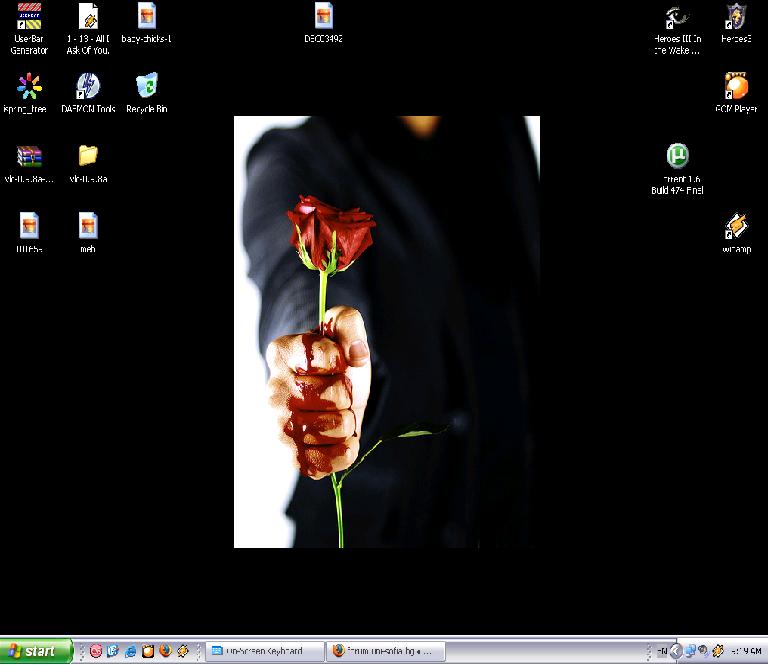Select the Heroes3 shield shortcut icon

click(x=736, y=18)
